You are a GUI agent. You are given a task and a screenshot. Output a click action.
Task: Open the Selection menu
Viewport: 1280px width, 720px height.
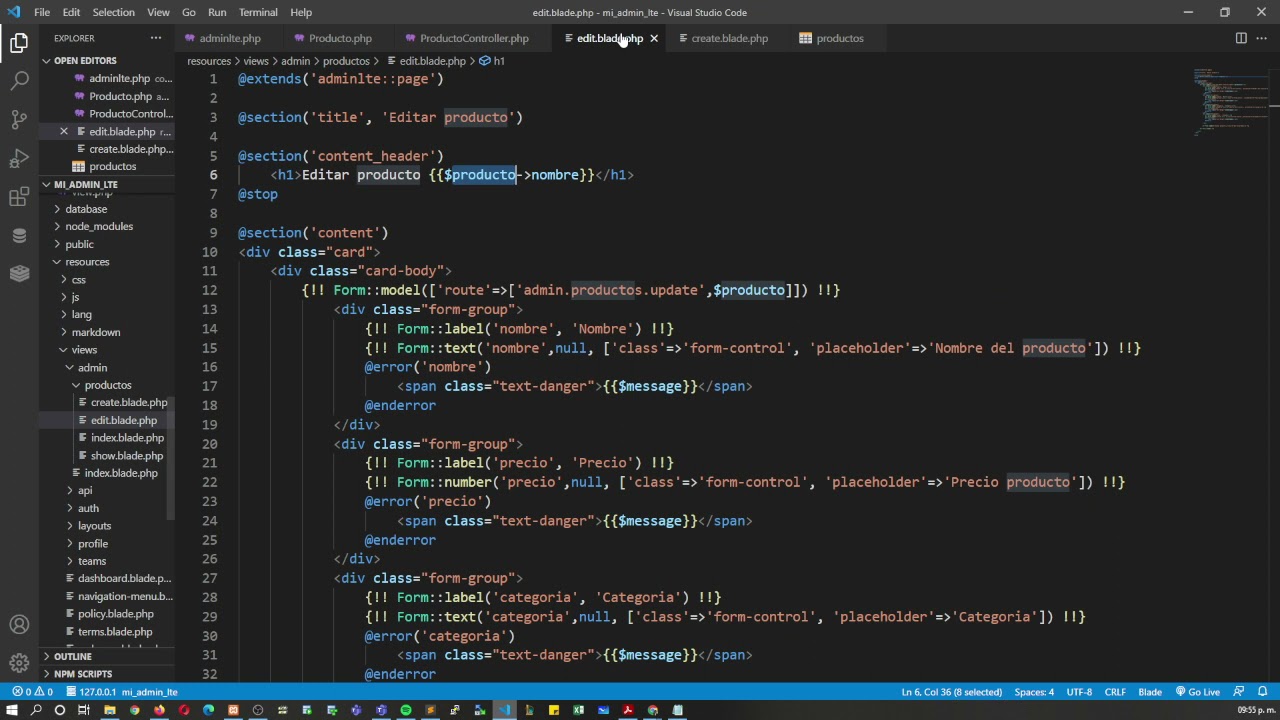[x=113, y=12]
